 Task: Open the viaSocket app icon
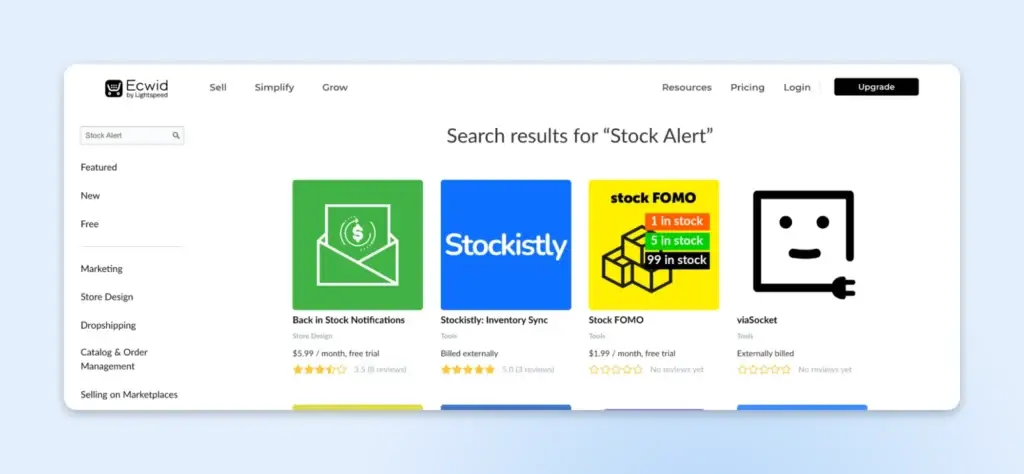click(802, 245)
